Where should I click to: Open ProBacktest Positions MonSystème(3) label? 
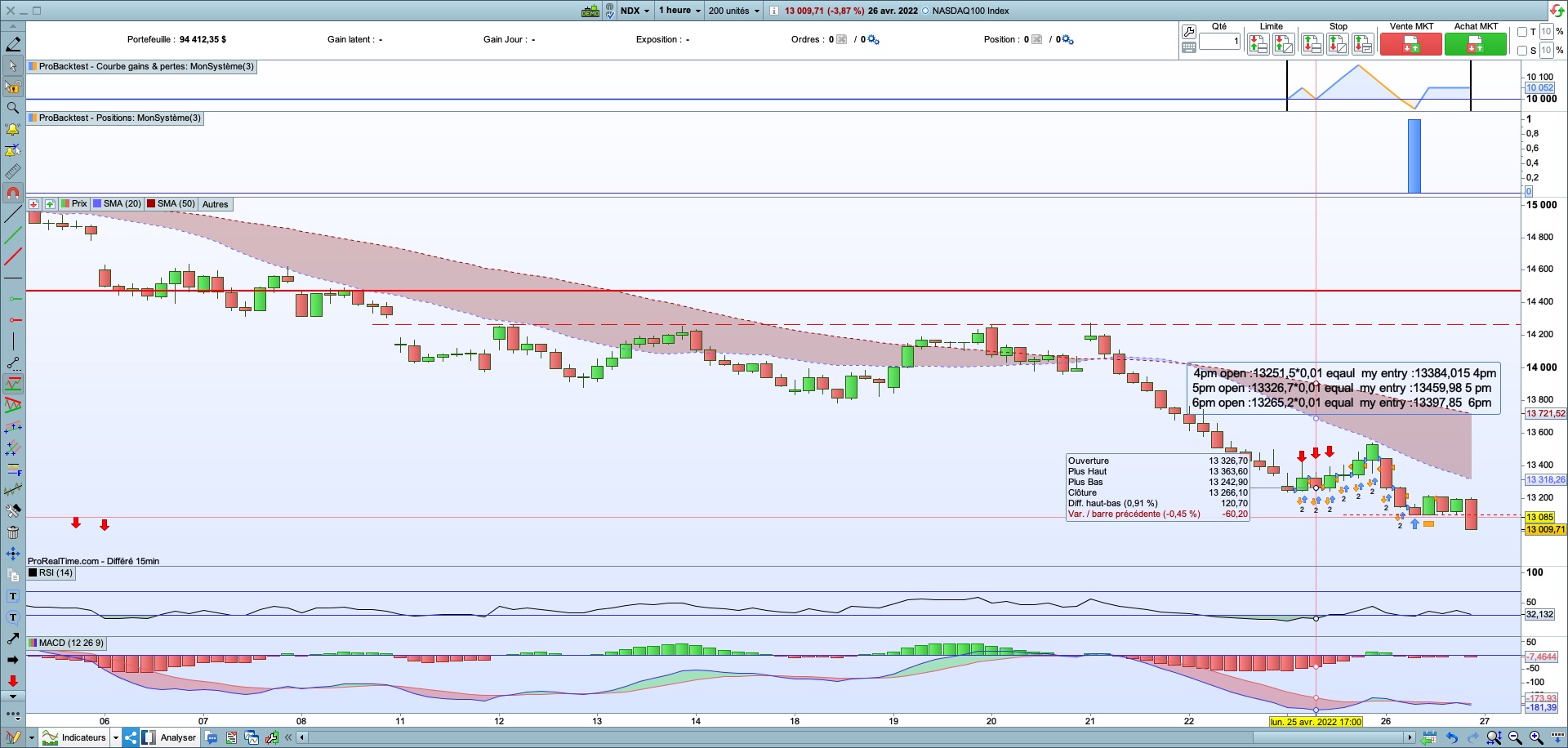coord(114,118)
